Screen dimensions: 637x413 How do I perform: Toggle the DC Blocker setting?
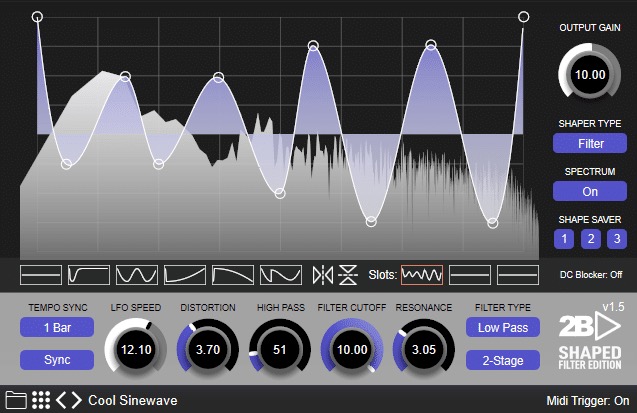click(591, 275)
